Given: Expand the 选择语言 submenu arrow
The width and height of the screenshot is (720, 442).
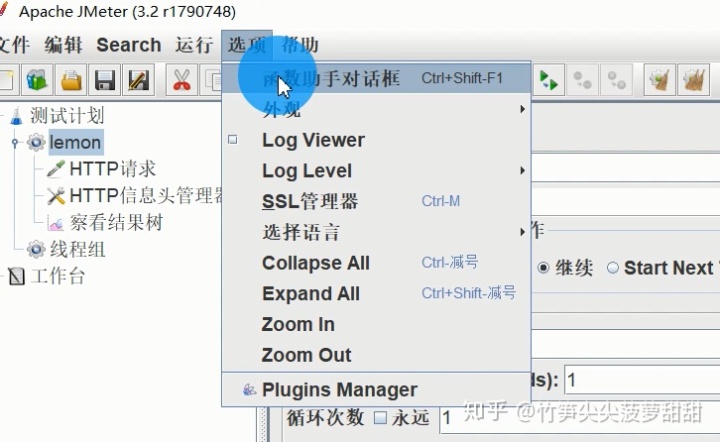Looking at the screenshot, I should click(522, 232).
